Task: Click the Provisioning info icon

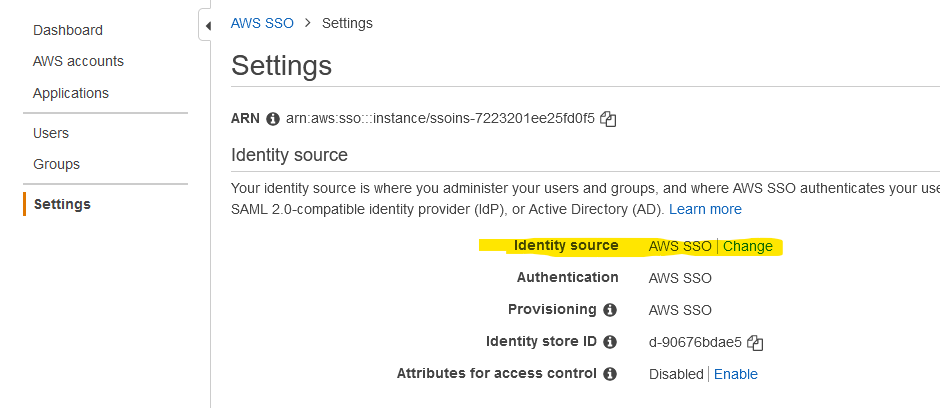Action: [610, 310]
